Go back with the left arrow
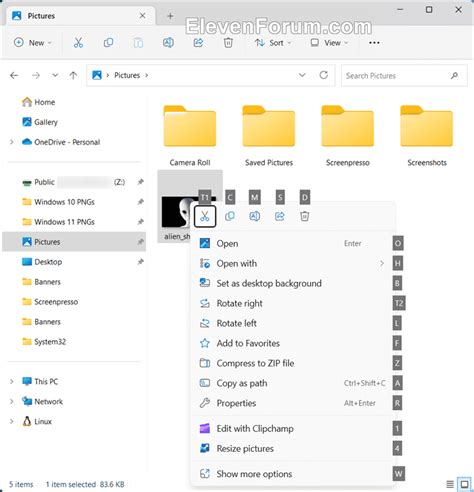474x492 pixels. click(x=14, y=76)
